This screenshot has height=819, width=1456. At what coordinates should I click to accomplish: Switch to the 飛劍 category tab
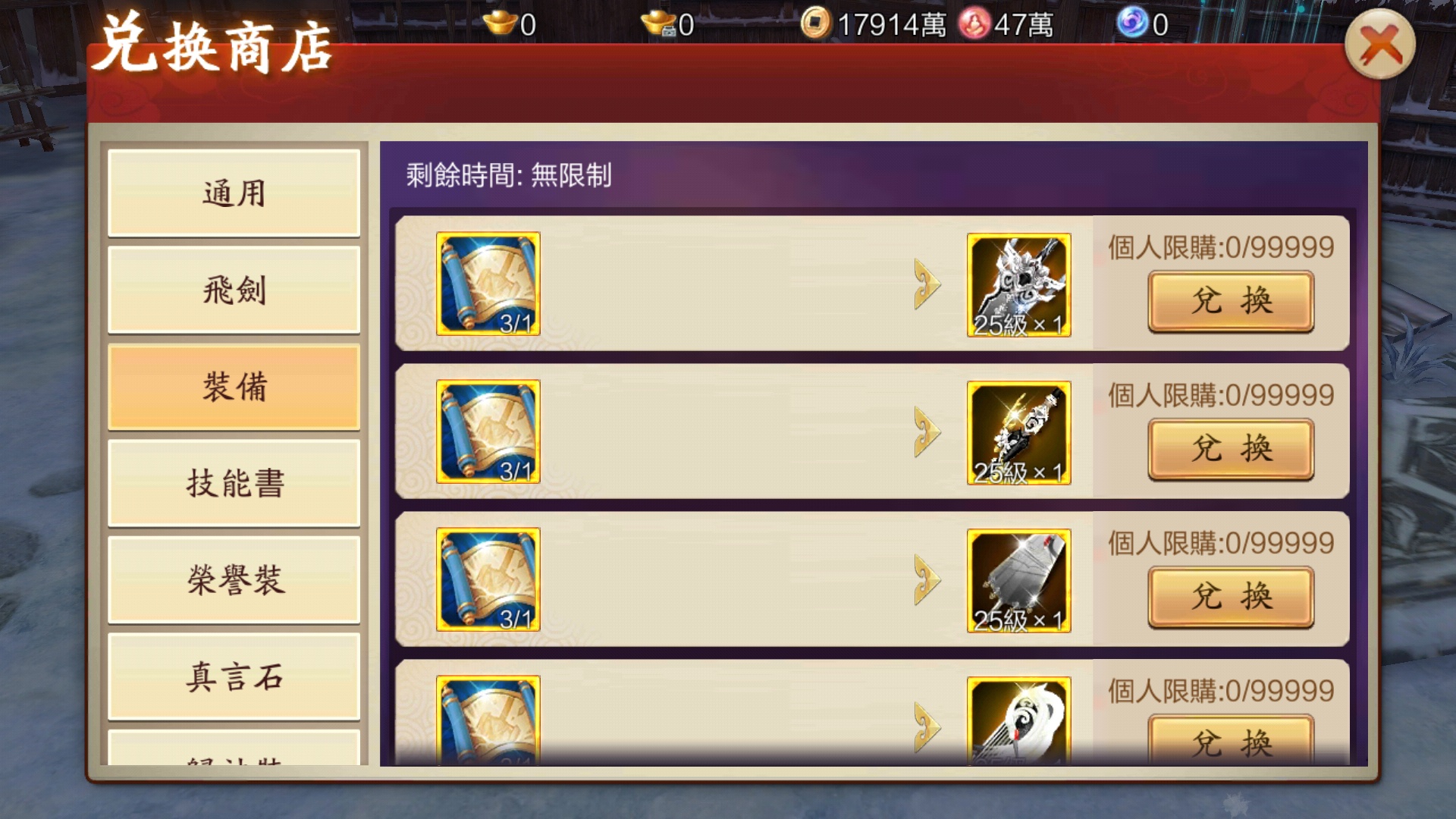[x=234, y=290]
